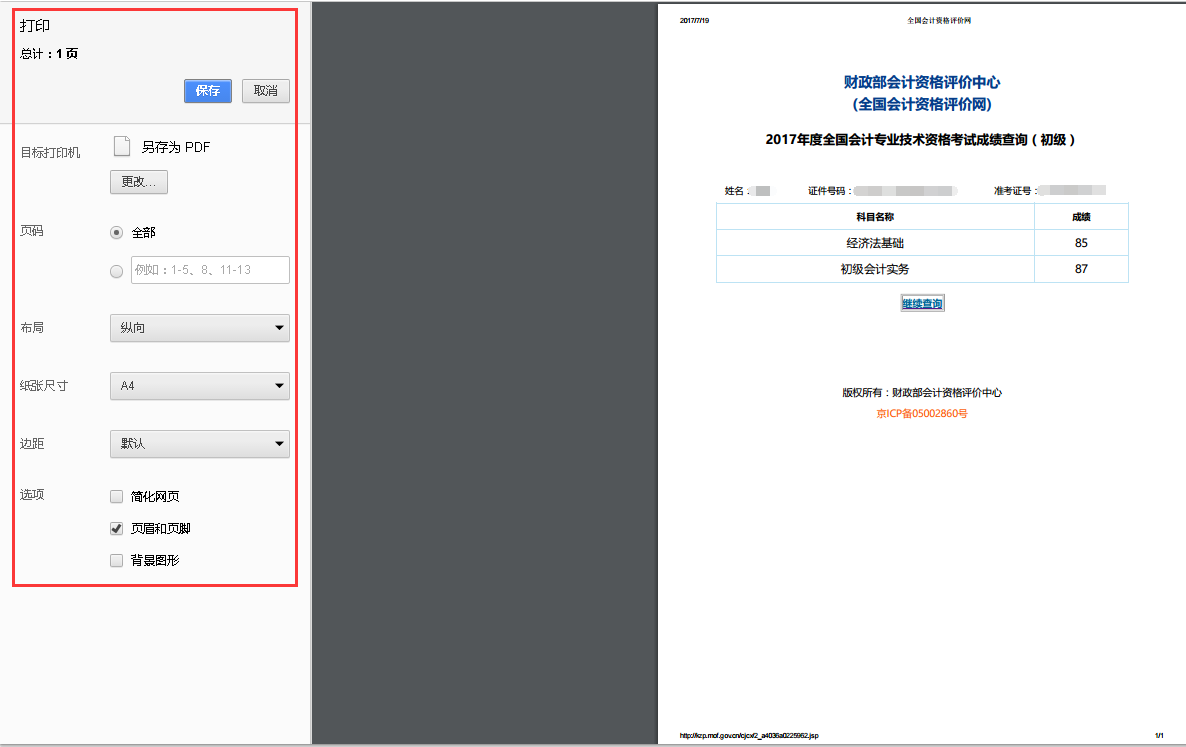Open the 边距 margins dropdown showing 默认
Screen dimensions: 1186x747
[199, 443]
